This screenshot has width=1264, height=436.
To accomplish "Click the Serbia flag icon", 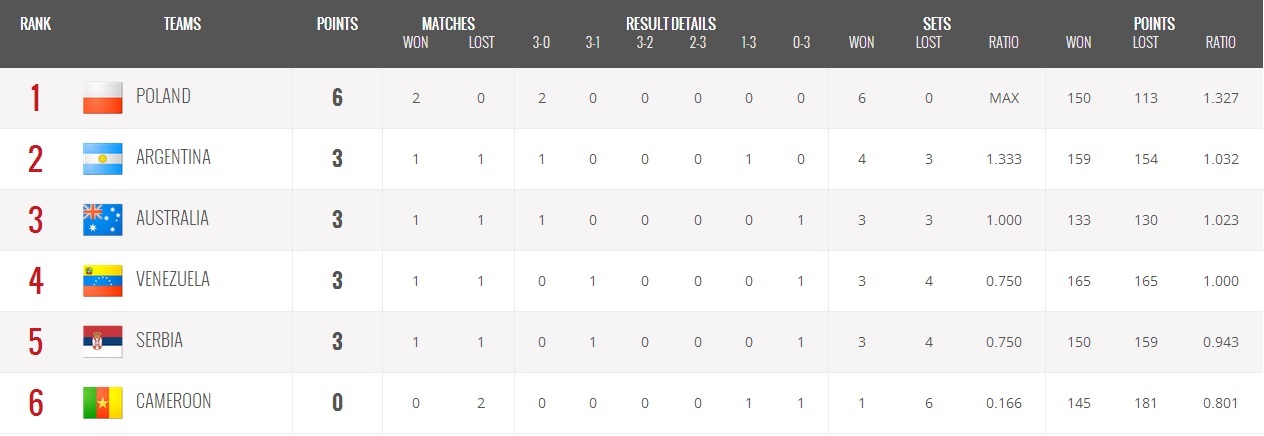I will (102, 342).
